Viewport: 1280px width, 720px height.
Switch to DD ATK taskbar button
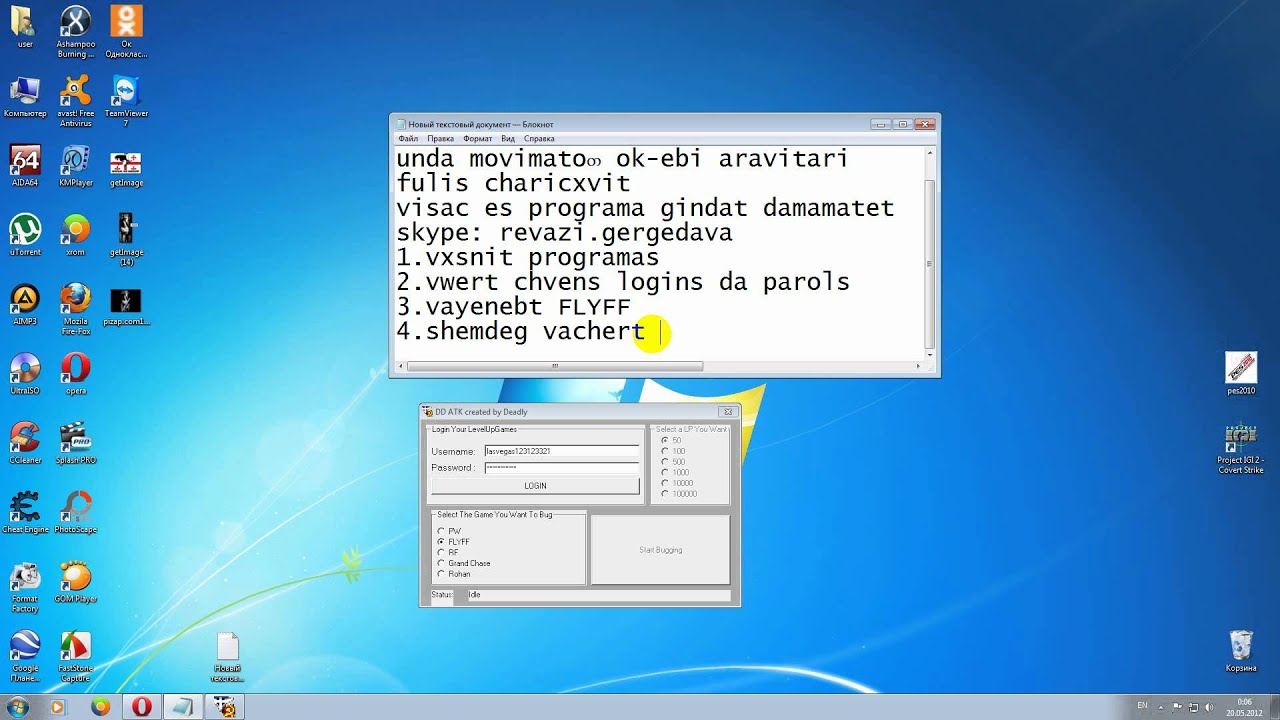click(225, 707)
